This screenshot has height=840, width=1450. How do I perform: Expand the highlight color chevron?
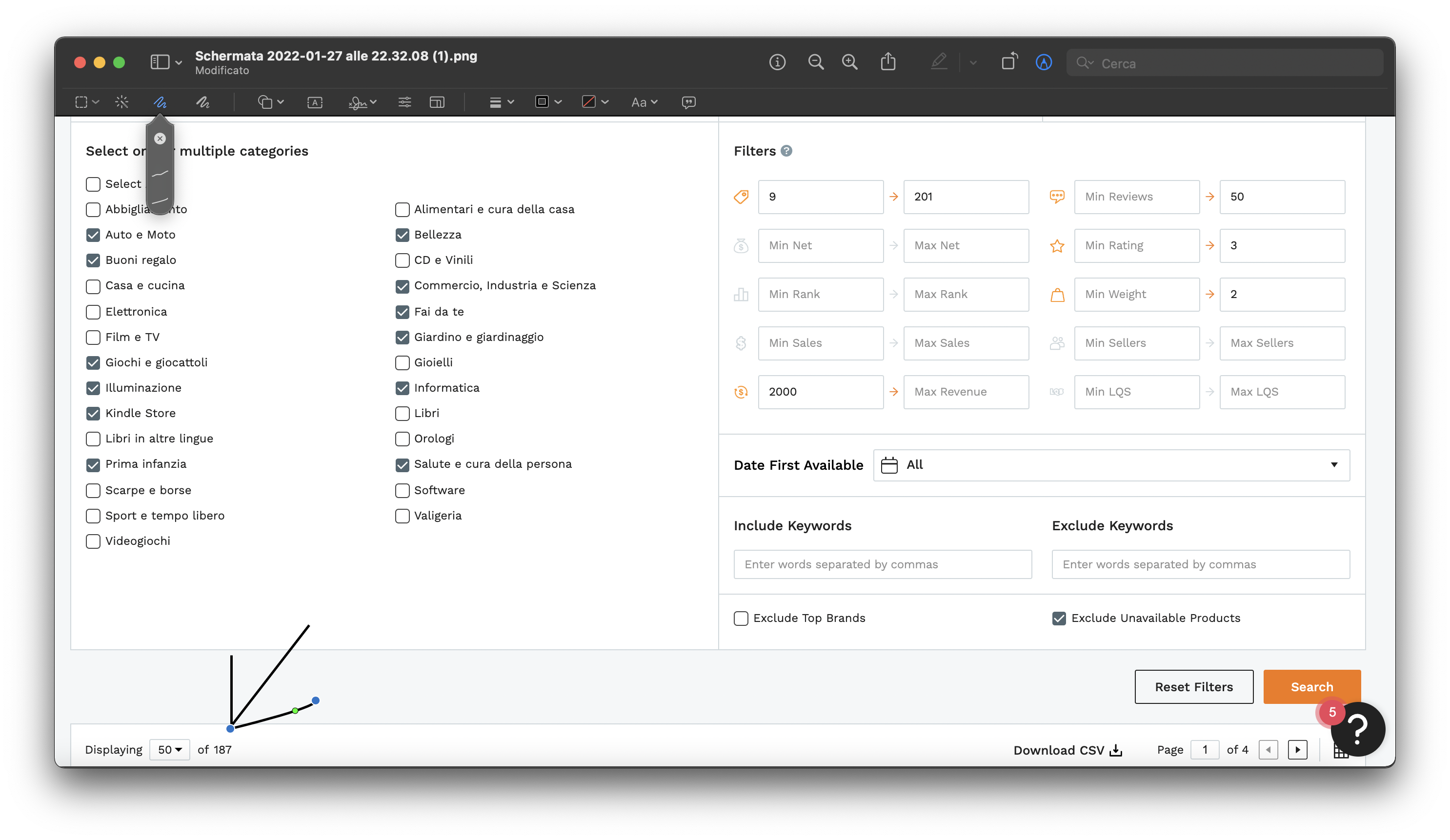pyautogui.click(x=973, y=63)
